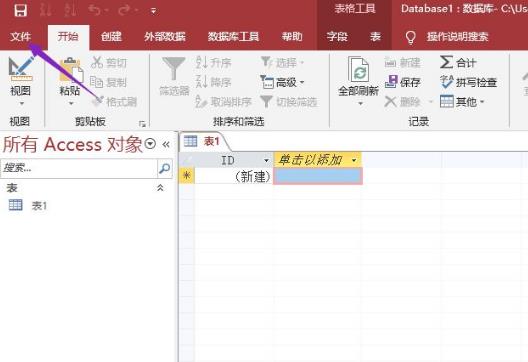
Task: Click the highlighted empty cell under 单击以添加
Action: coord(318,176)
